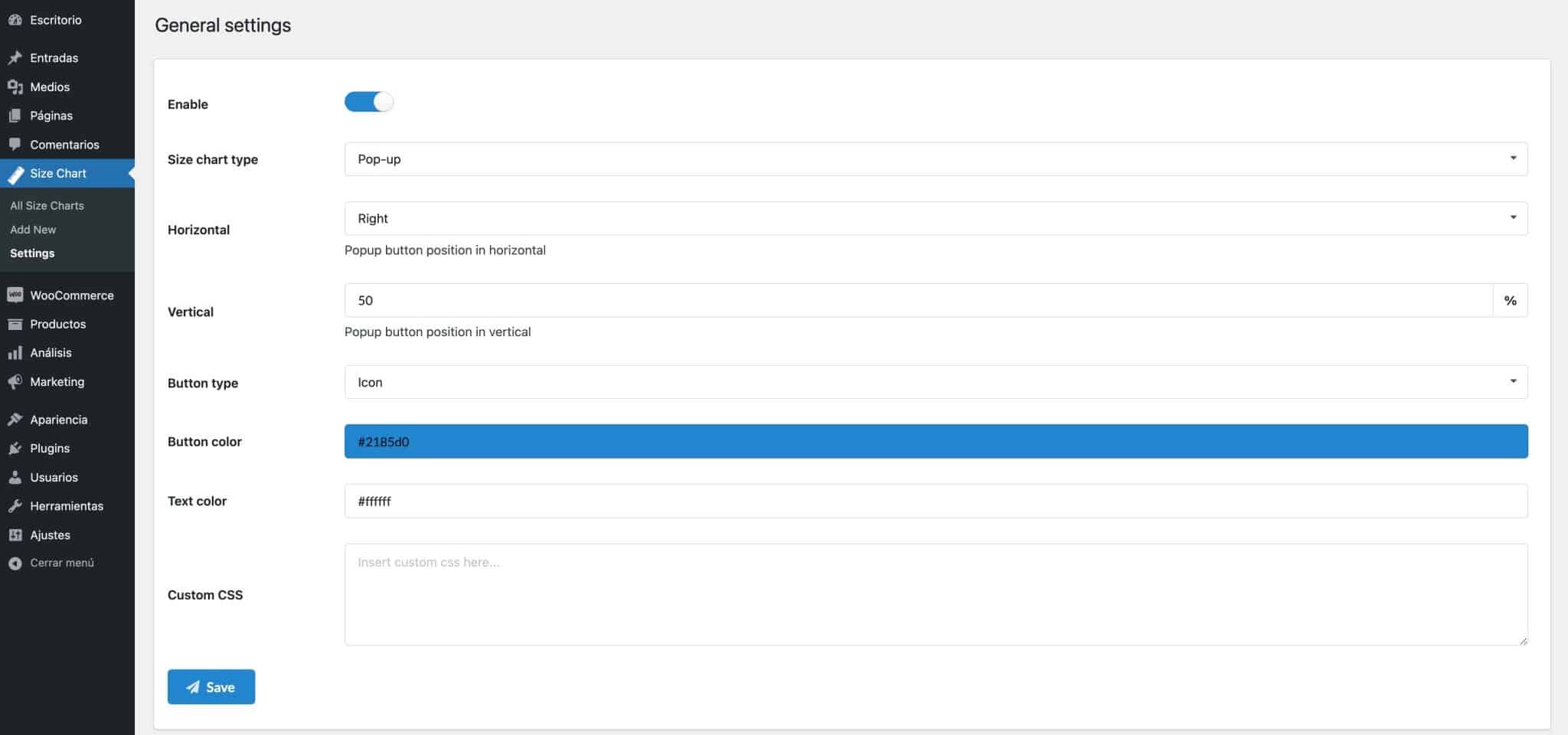This screenshot has width=1568, height=735.
Task: Expand the Horizontal position dropdown
Action: click(x=935, y=218)
